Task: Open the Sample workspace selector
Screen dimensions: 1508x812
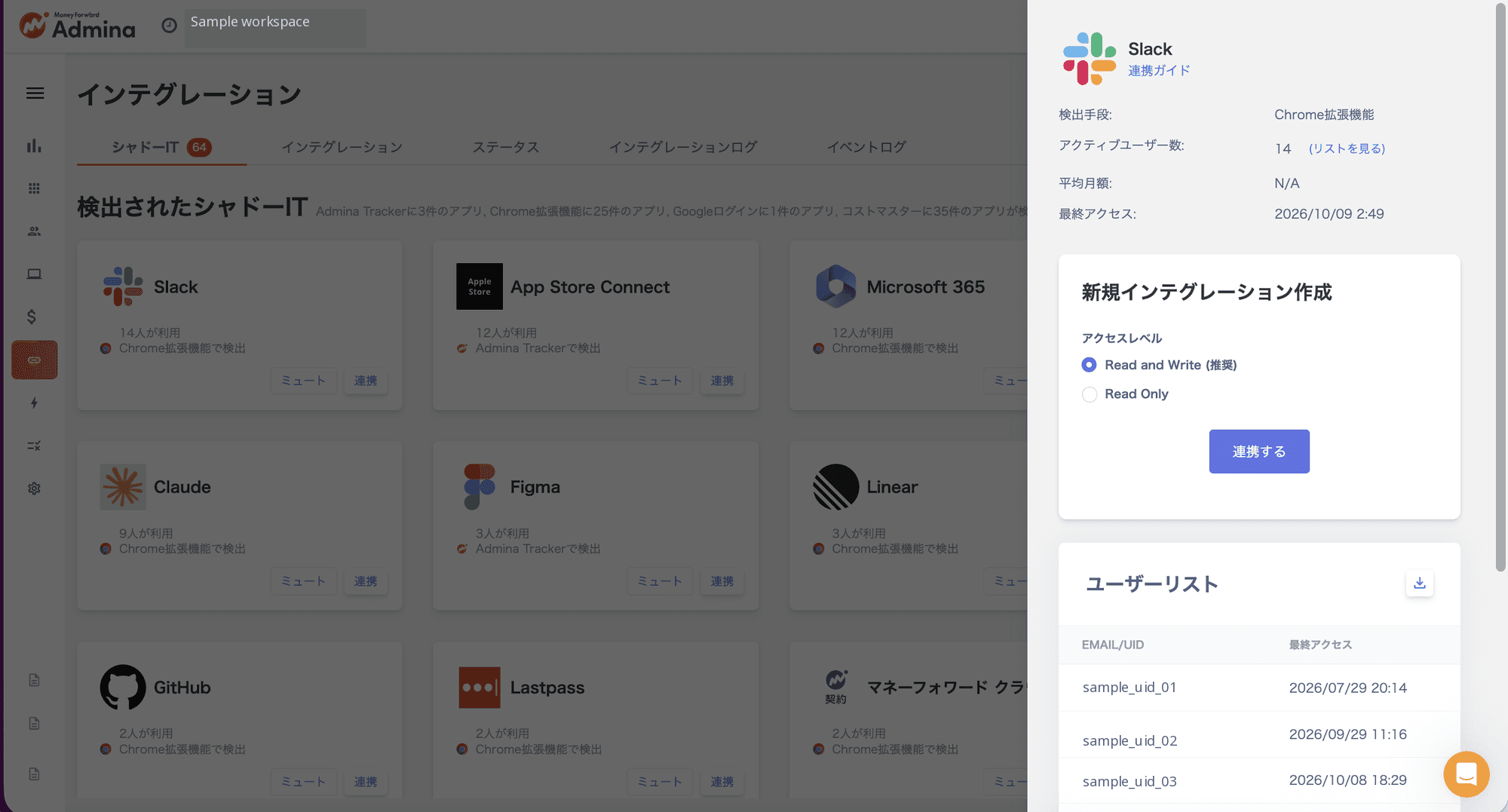Action: (275, 29)
